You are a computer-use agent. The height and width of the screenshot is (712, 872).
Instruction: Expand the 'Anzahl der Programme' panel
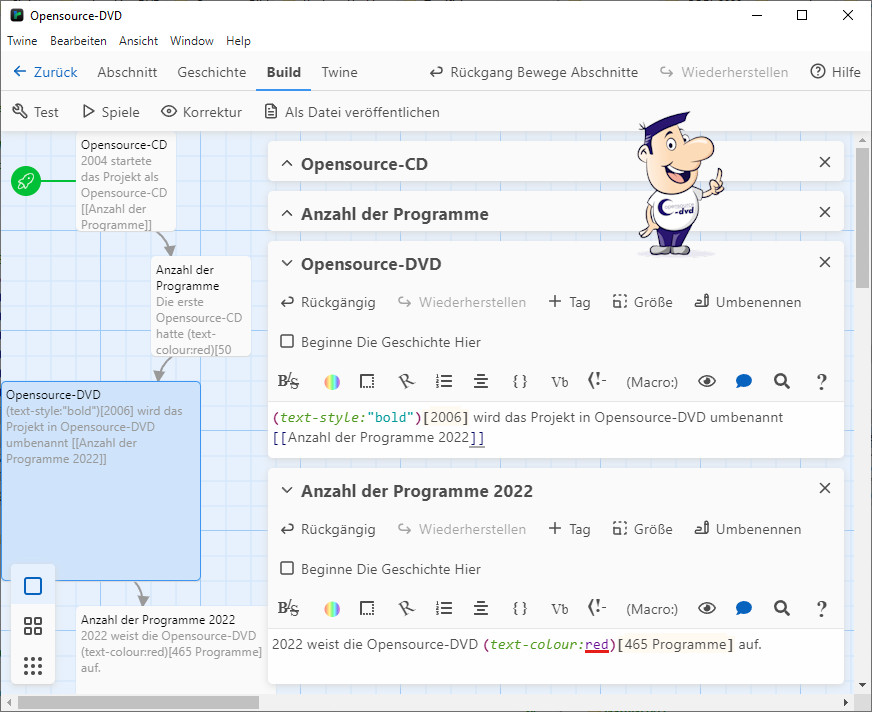[x=287, y=214]
